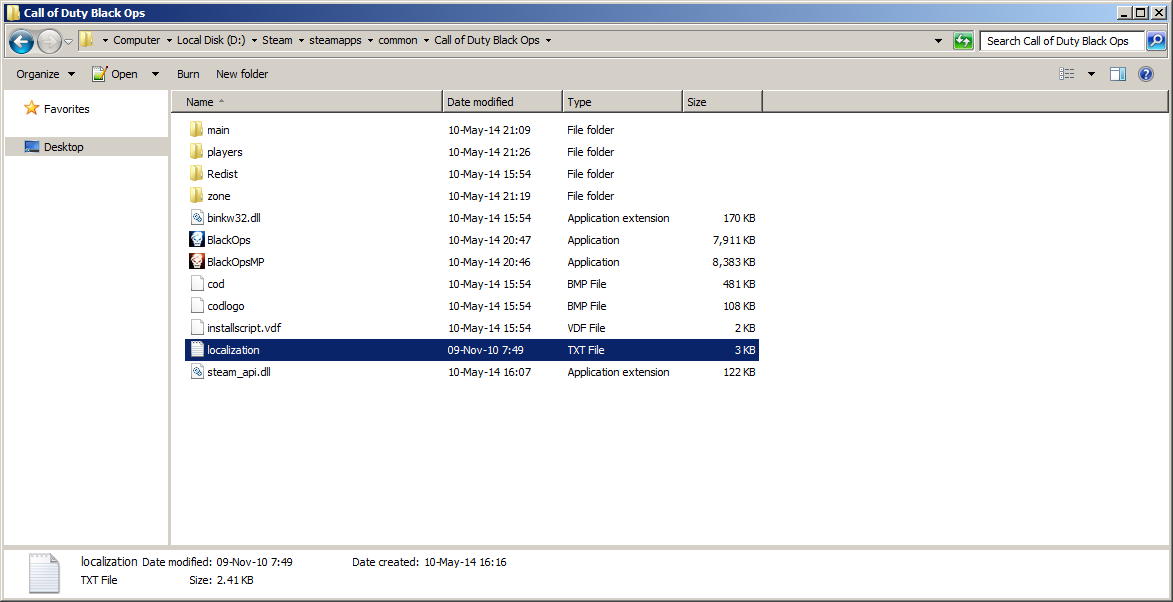Go to the Steam breadcrumb folder
Viewport: 1173px width, 602px height.
point(277,40)
